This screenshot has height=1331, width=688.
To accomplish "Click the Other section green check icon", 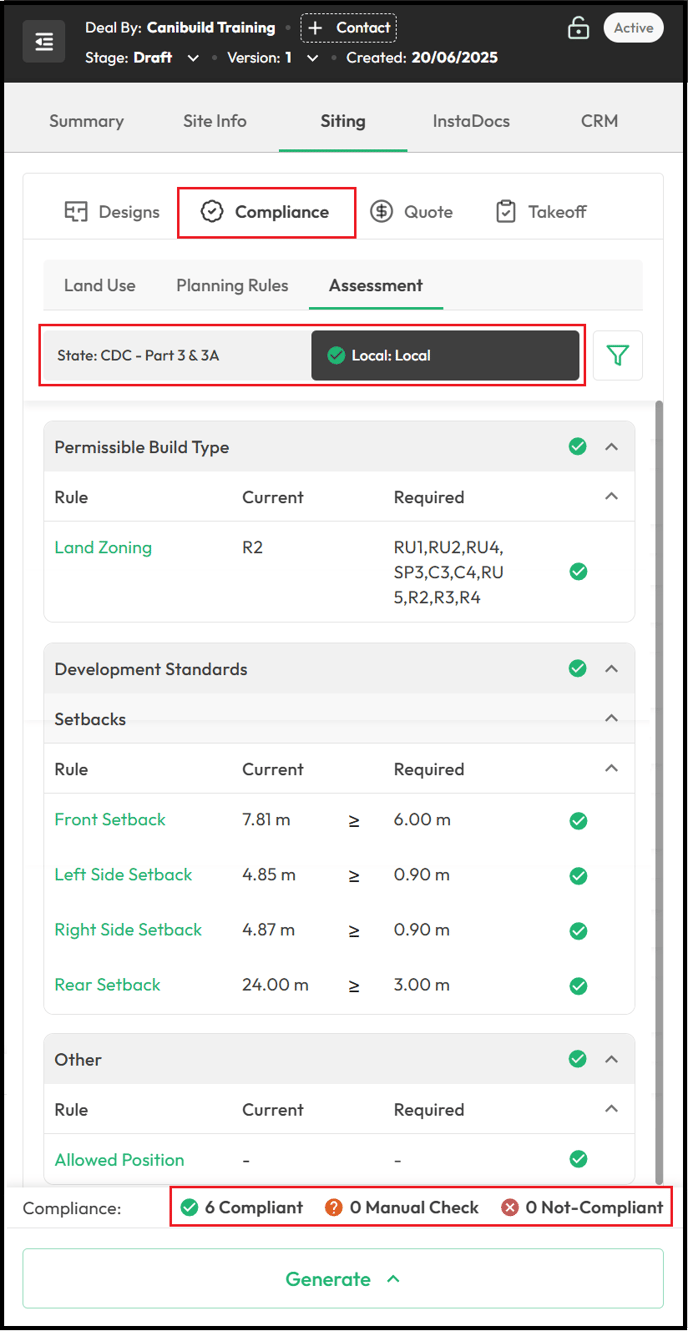I will tap(578, 1059).
